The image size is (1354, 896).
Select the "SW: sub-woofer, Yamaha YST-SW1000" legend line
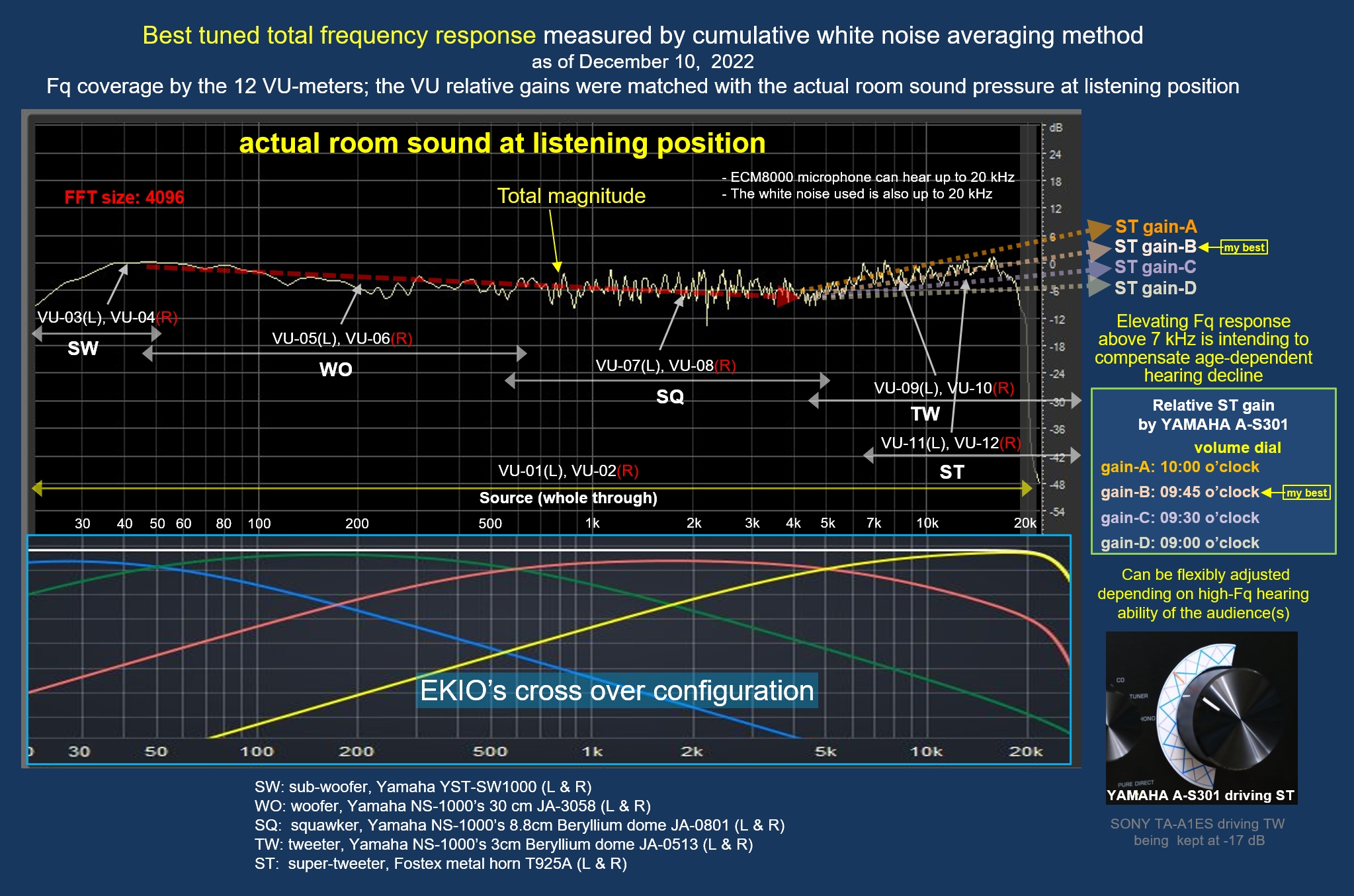pyautogui.click(x=423, y=787)
